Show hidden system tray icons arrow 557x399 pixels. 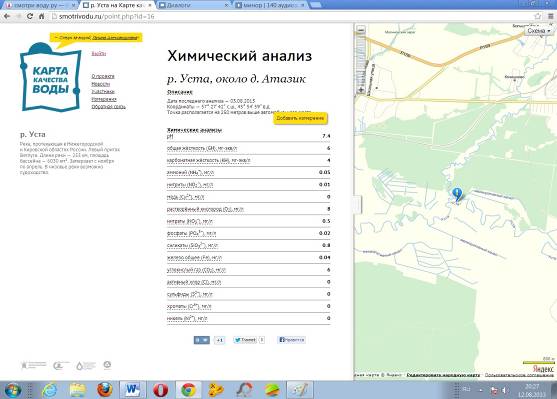[481, 390]
